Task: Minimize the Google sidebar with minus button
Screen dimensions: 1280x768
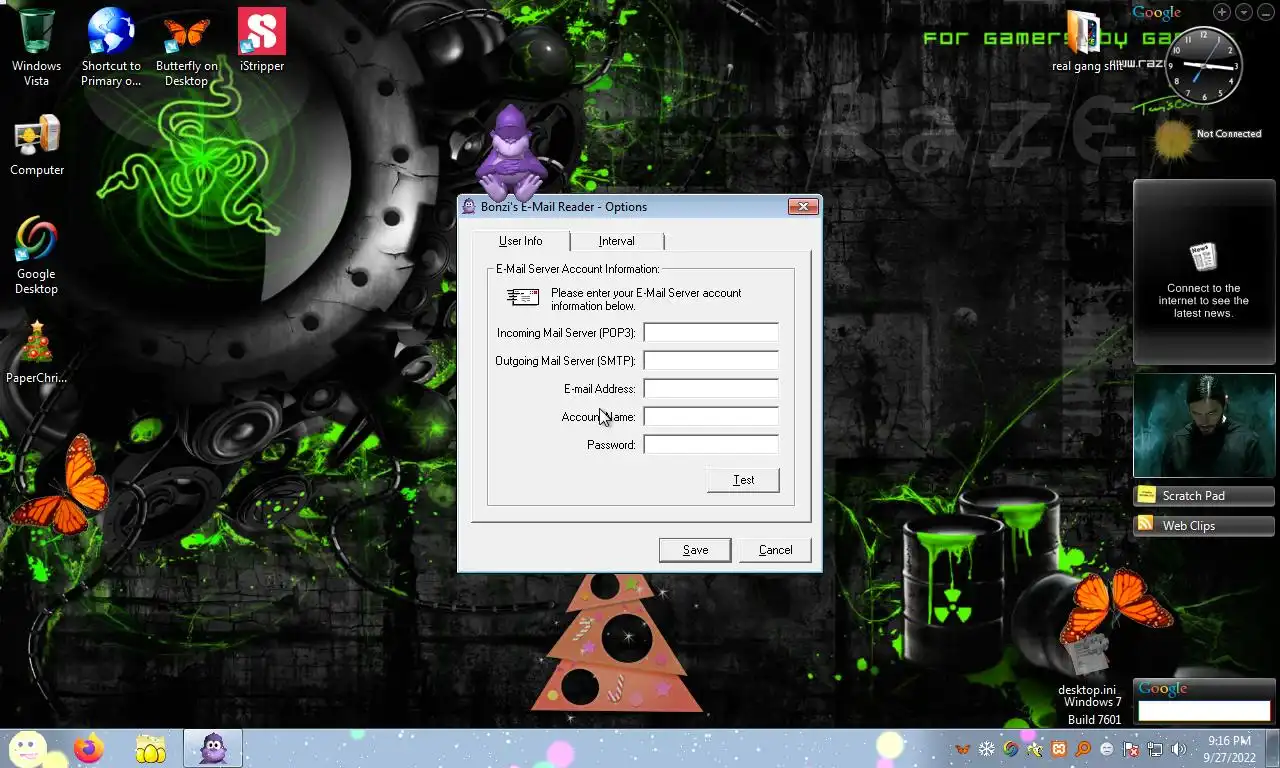Action: click(x=1266, y=12)
